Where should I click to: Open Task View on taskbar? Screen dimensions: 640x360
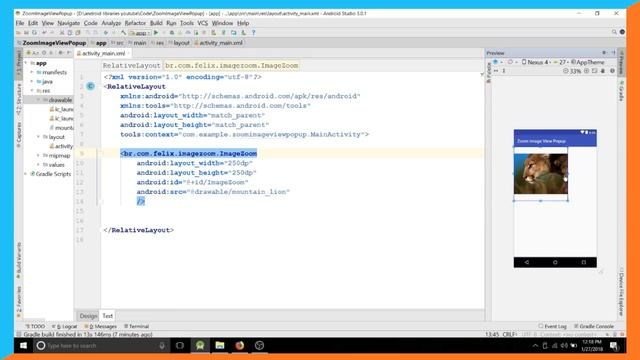tap(180, 346)
